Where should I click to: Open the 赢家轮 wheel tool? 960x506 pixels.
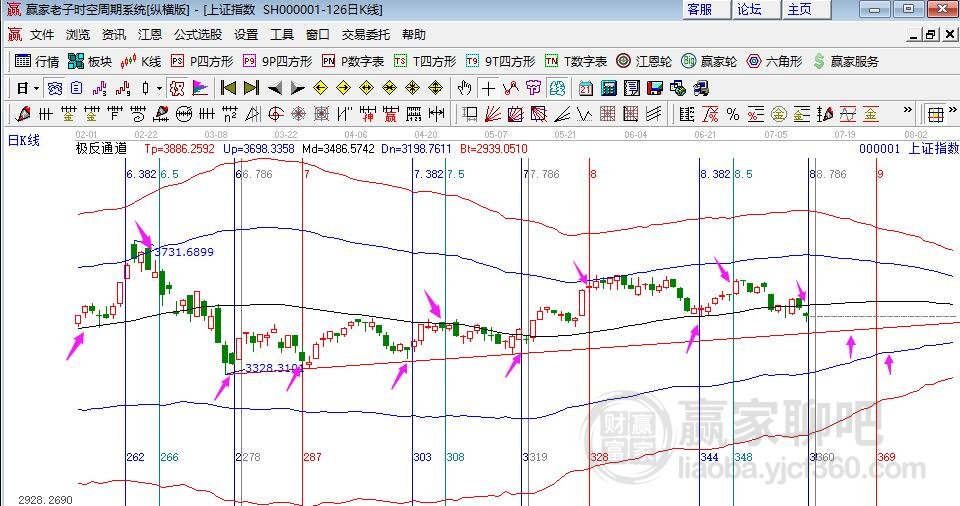(x=709, y=61)
